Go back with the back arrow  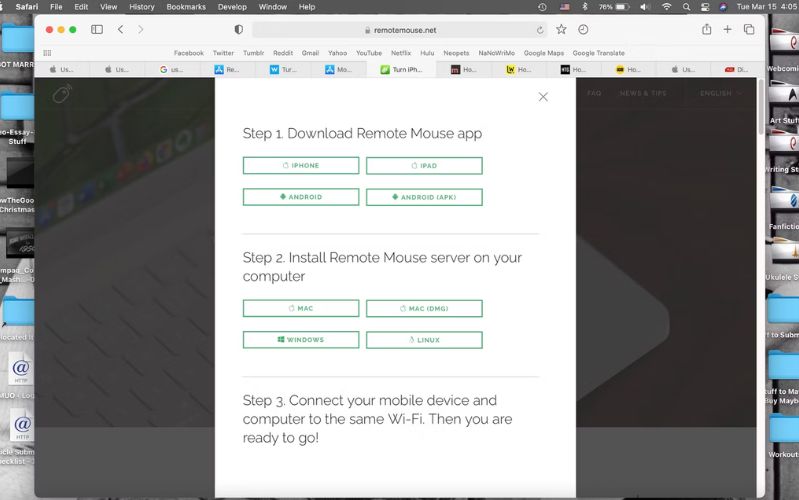pos(121,30)
